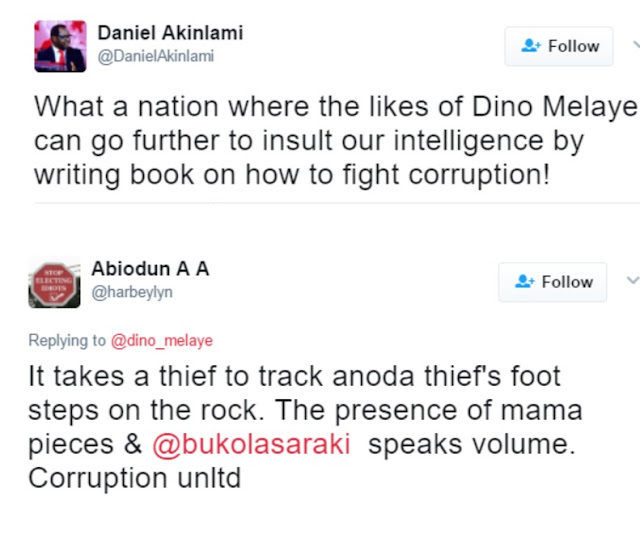The height and width of the screenshot is (539, 640).
Task: Open the Daniel Akinlami display name
Action: [x=170, y=33]
